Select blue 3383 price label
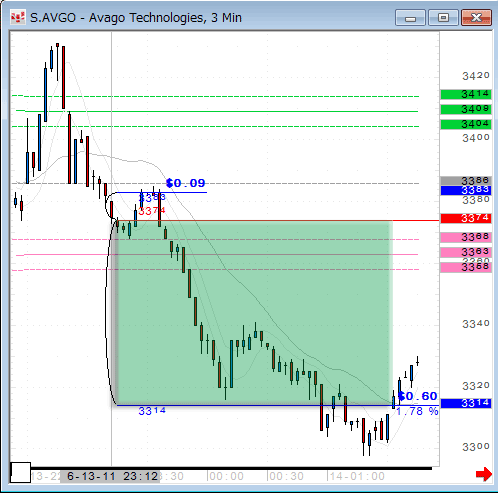The image size is (498, 493). point(466,190)
